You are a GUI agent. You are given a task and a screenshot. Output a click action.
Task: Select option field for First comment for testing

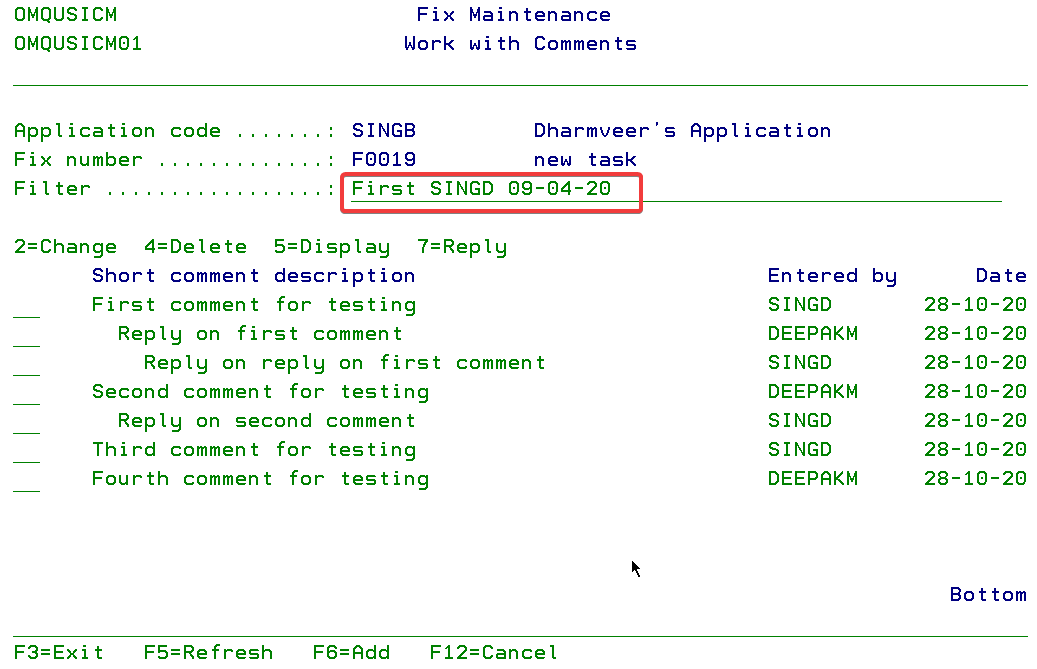click(27, 307)
